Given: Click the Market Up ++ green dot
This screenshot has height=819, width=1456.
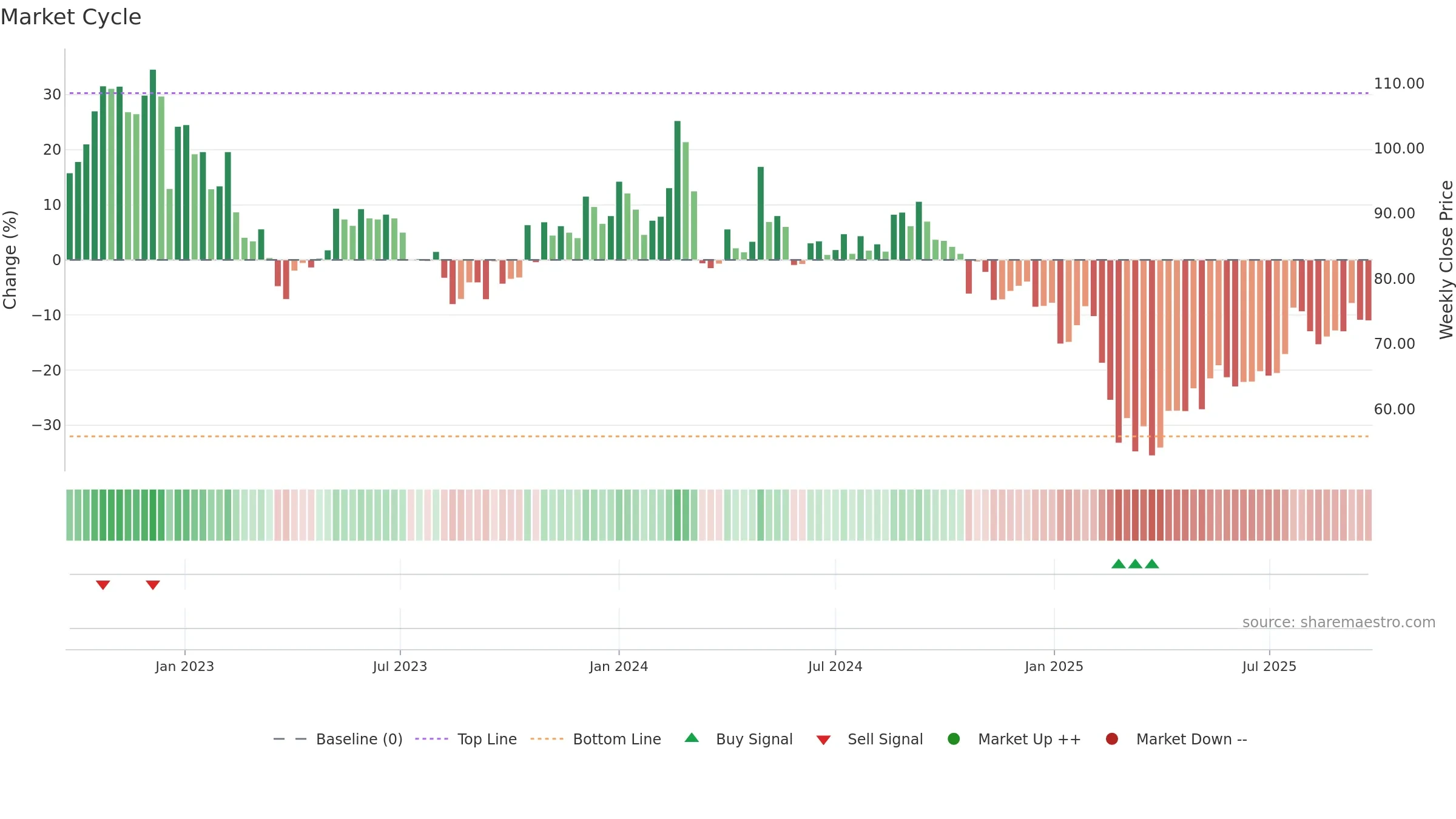Looking at the screenshot, I should pos(954,739).
